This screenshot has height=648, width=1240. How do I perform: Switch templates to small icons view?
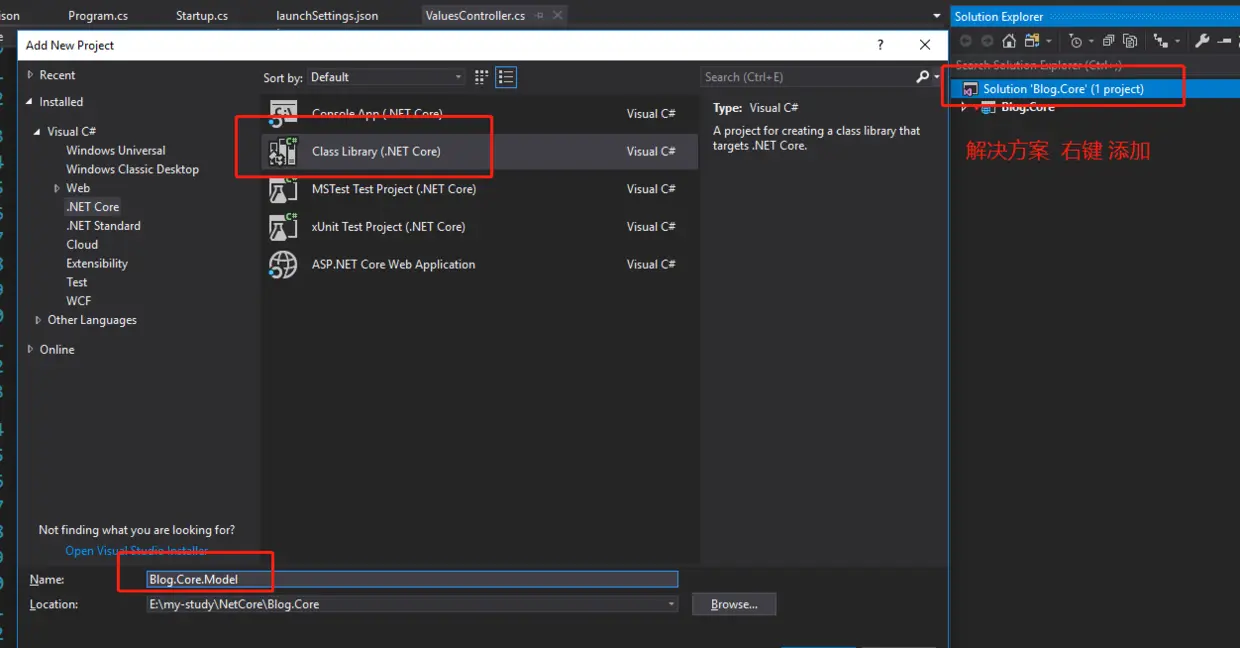481,77
